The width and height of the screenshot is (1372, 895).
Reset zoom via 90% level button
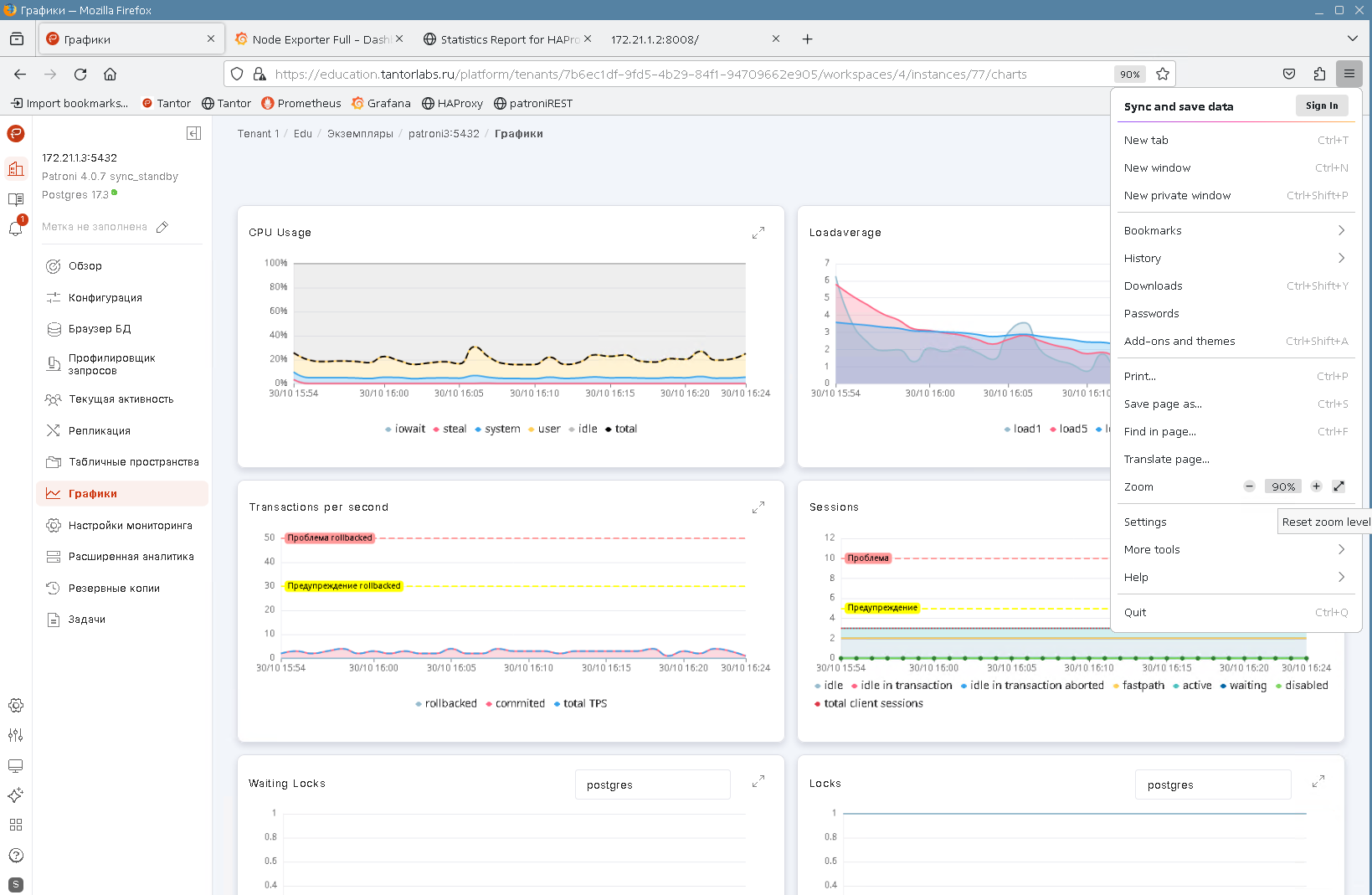click(x=1282, y=486)
